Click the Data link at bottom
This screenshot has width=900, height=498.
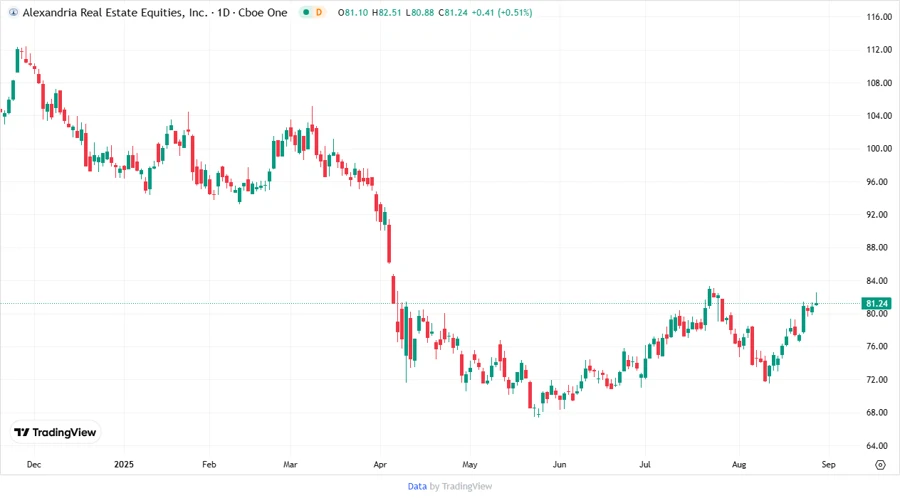pos(417,486)
